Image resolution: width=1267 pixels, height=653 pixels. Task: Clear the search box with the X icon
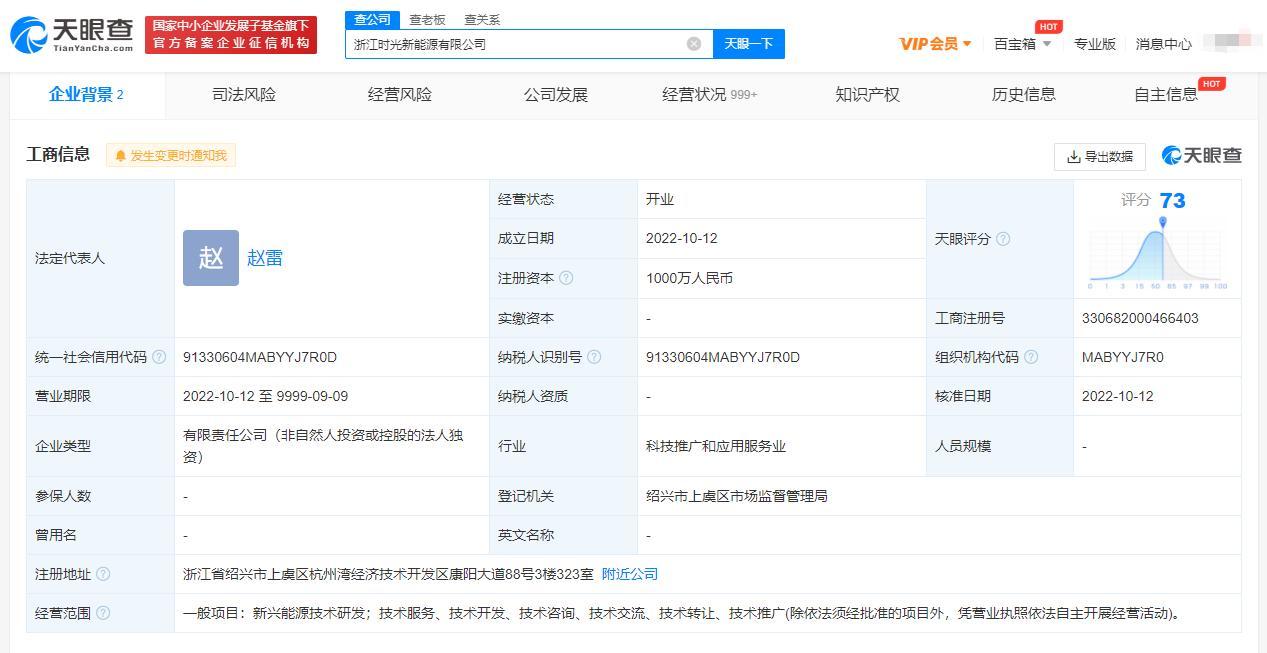(x=694, y=44)
